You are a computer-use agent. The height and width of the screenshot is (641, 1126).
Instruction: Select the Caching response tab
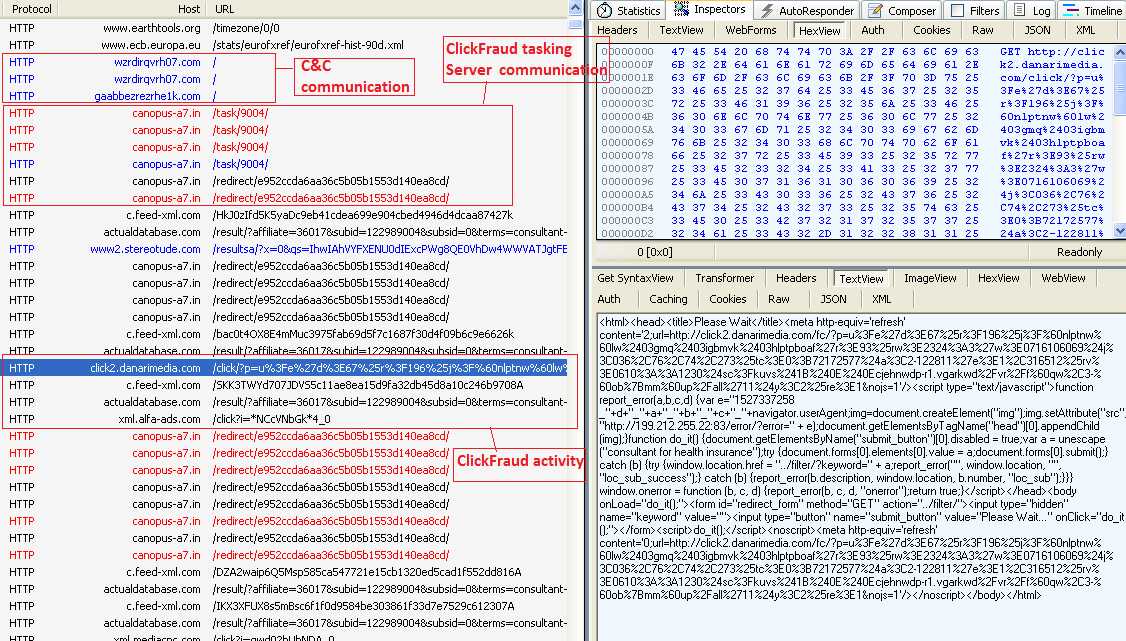[x=668, y=299]
